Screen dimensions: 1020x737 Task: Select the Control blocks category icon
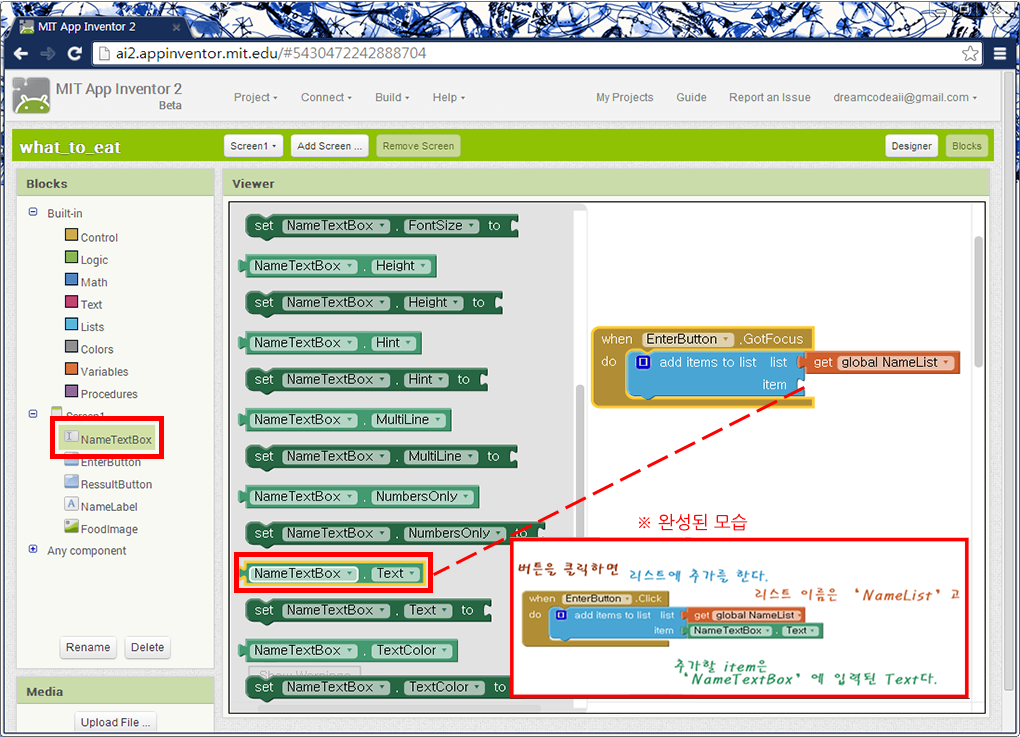pos(72,235)
